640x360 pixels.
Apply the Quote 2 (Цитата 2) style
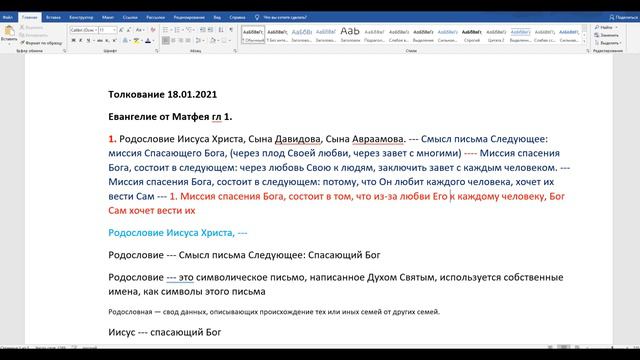pyautogui.click(x=496, y=35)
